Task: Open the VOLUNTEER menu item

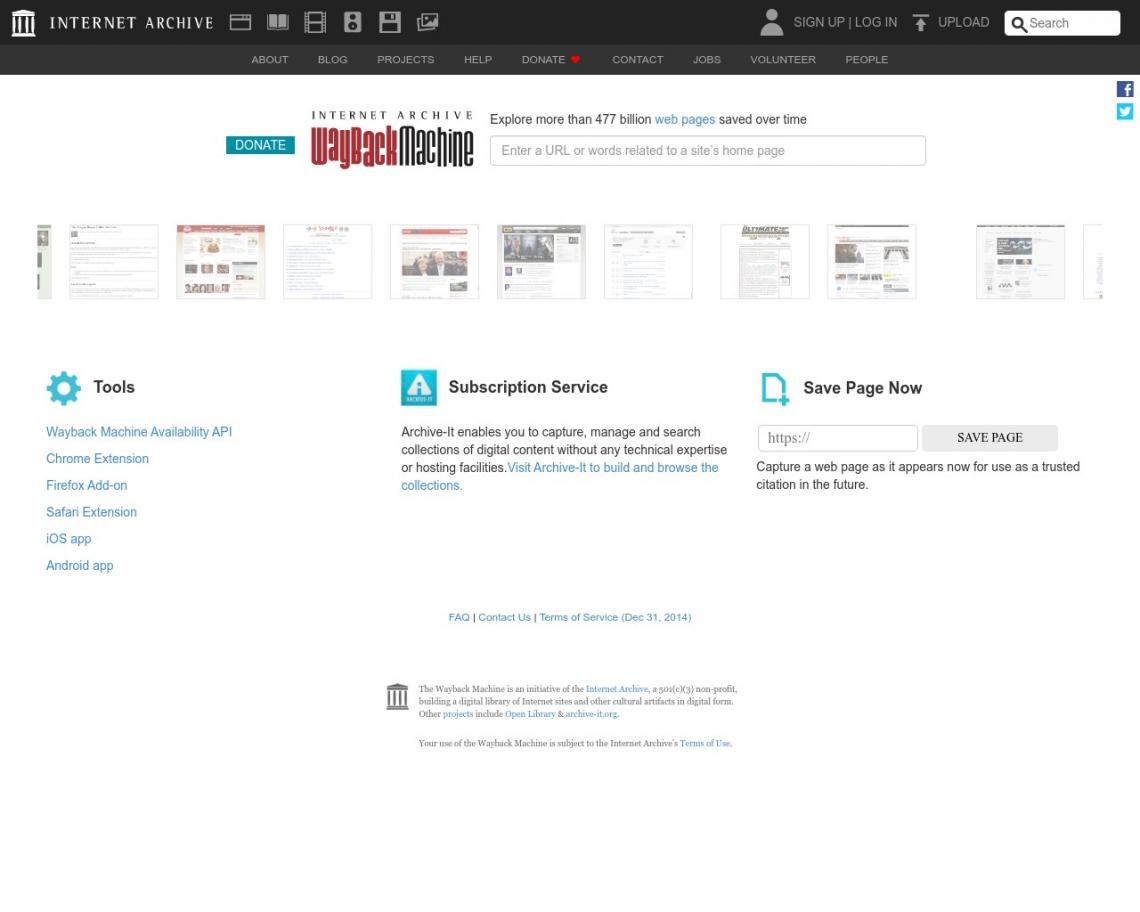Action: pyautogui.click(x=783, y=60)
